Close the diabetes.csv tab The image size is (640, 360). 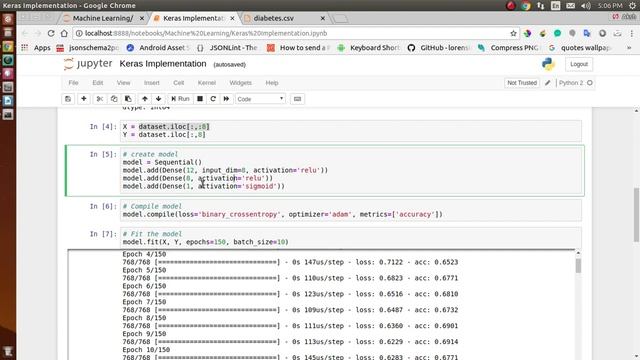pyautogui.click(x=322, y=18)
